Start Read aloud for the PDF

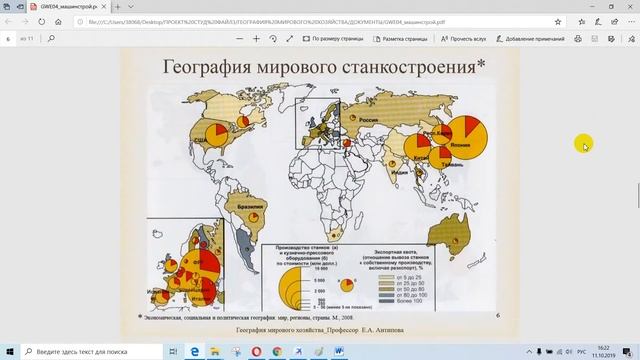pos(463,39)
